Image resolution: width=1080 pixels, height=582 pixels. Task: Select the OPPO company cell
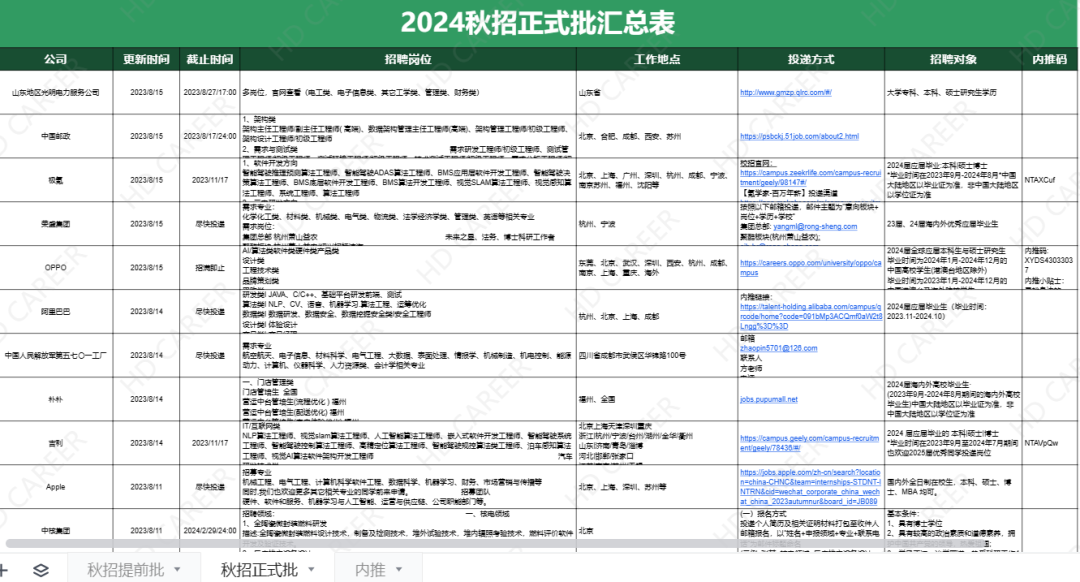pyautogui.click(x=56, y=267)
